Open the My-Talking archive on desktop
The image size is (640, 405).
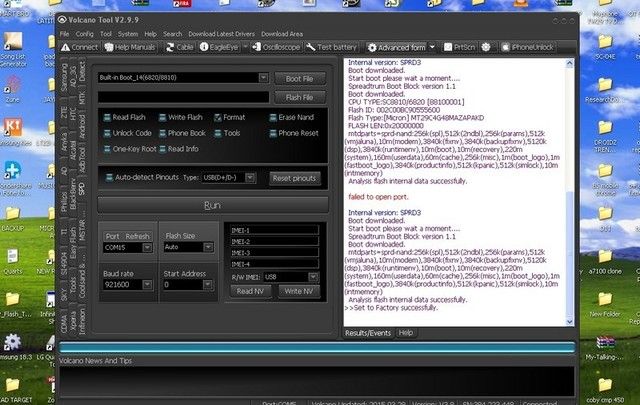[605, 347]
